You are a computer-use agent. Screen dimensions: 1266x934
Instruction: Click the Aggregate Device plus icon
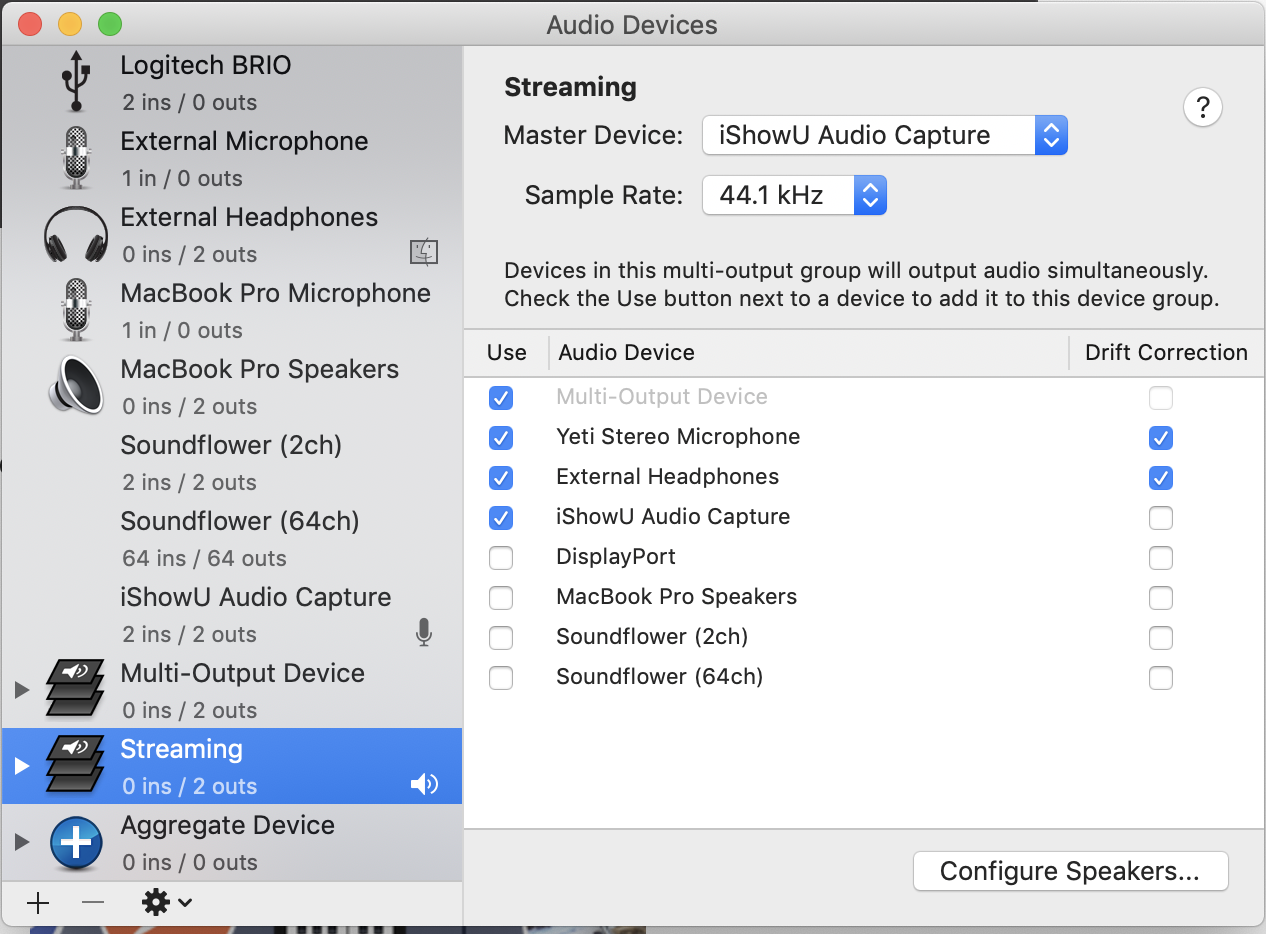76,842
